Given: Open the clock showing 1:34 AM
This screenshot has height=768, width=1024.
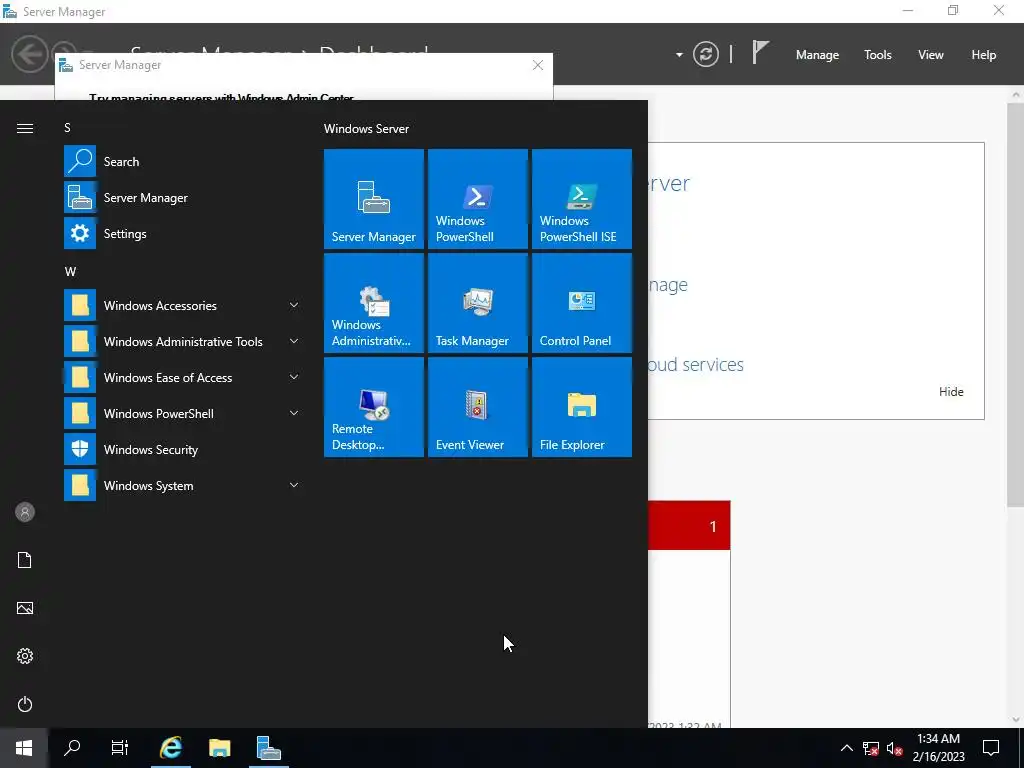Looking at the screenshot, I should tap(938, 748).
